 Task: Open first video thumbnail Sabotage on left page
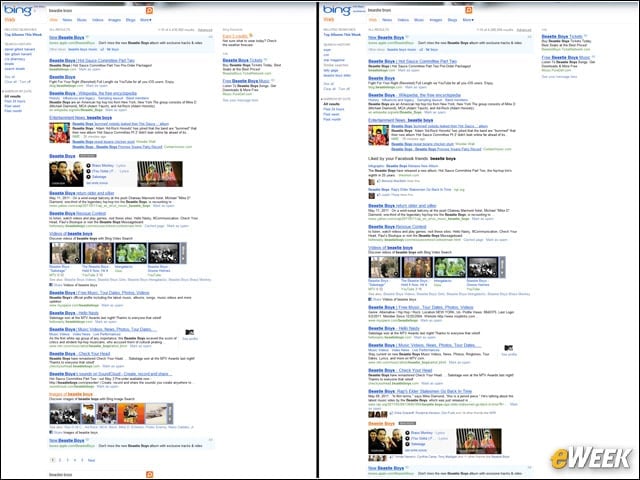point(65,253)
